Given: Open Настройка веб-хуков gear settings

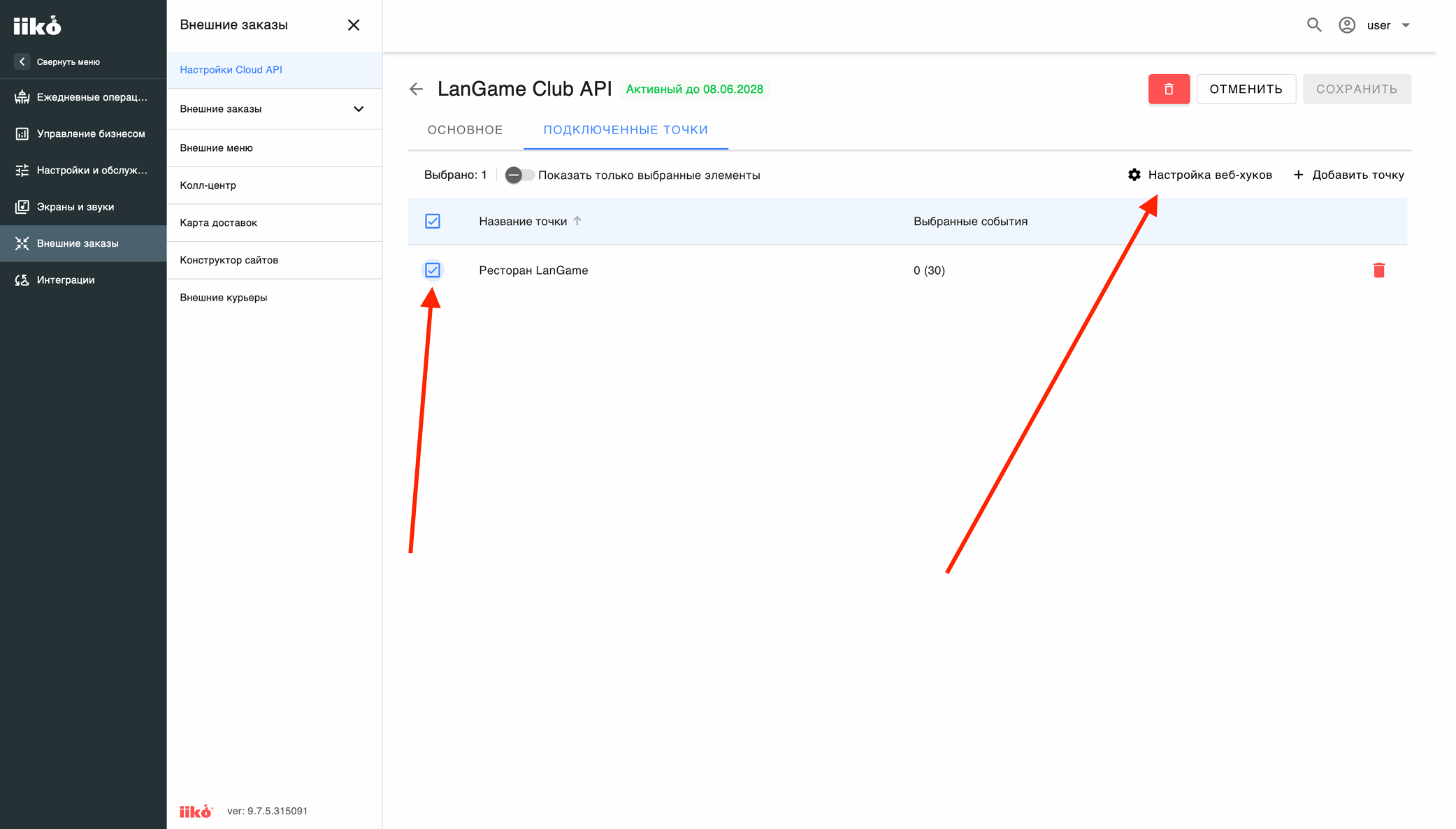Looking at the screenshot, I should point(1199,175).
